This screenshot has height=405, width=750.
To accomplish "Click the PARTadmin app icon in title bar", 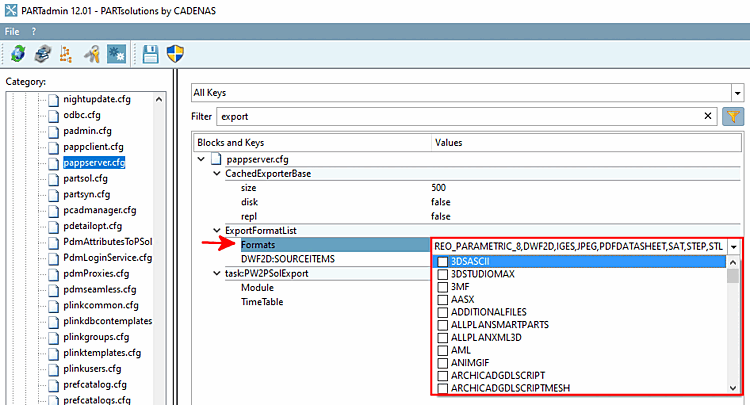I will [x=11, y=10].
